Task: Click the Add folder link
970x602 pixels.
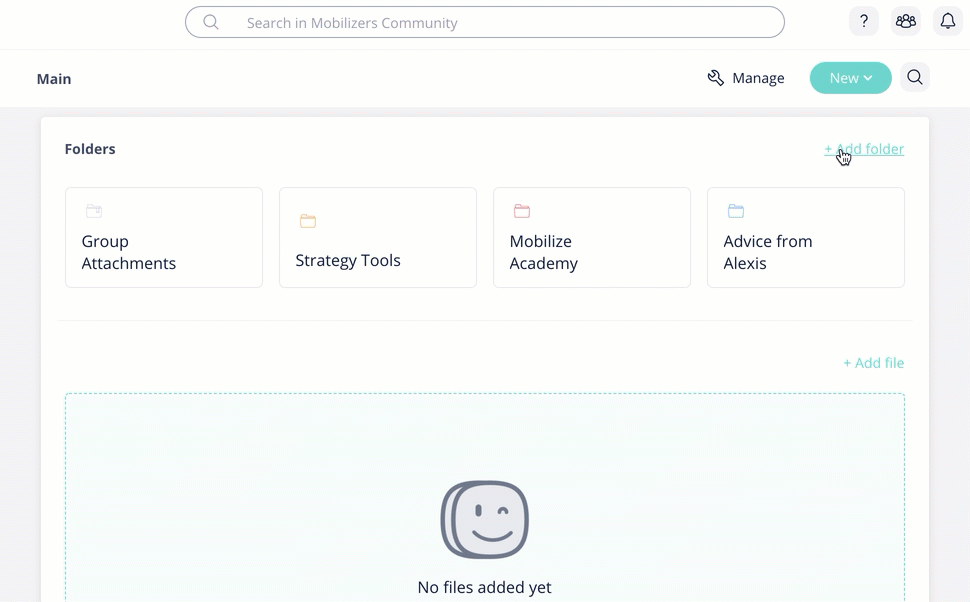Action: click(864, 149)
